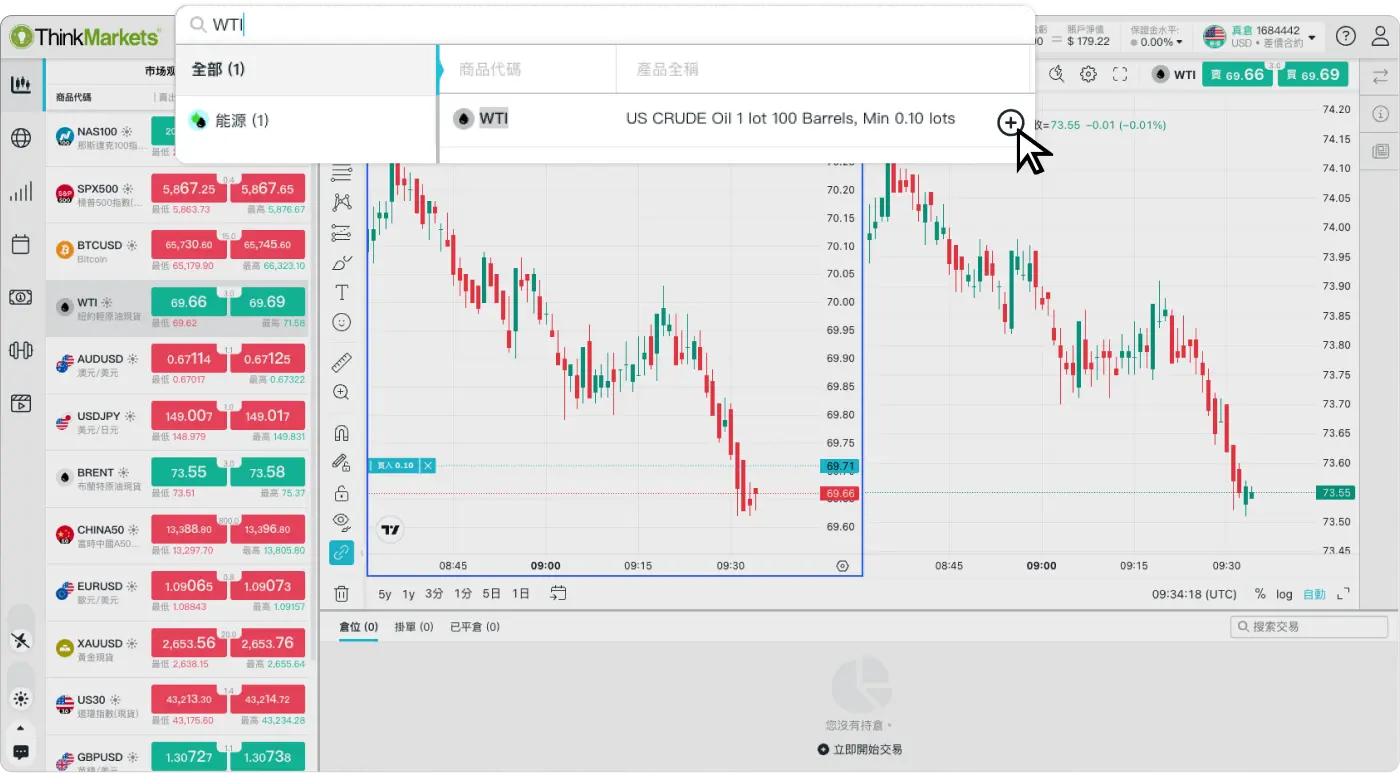Click the 立即開始交易 link

(x=860, y=749)
